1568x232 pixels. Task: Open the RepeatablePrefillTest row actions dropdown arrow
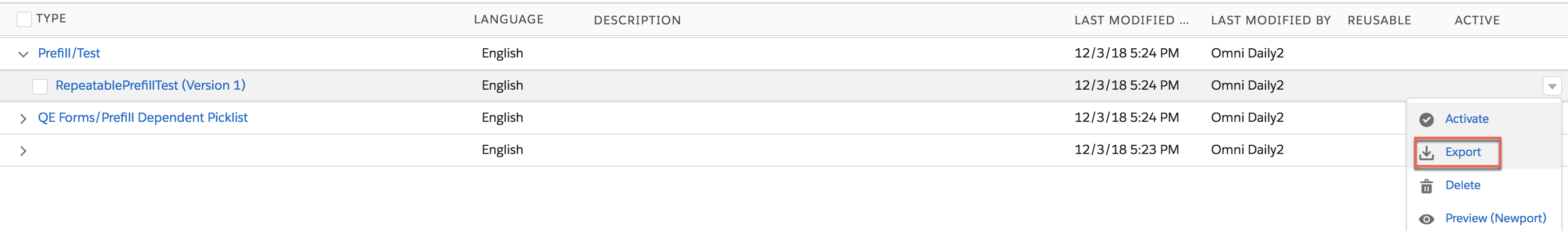coord(1551,86)
